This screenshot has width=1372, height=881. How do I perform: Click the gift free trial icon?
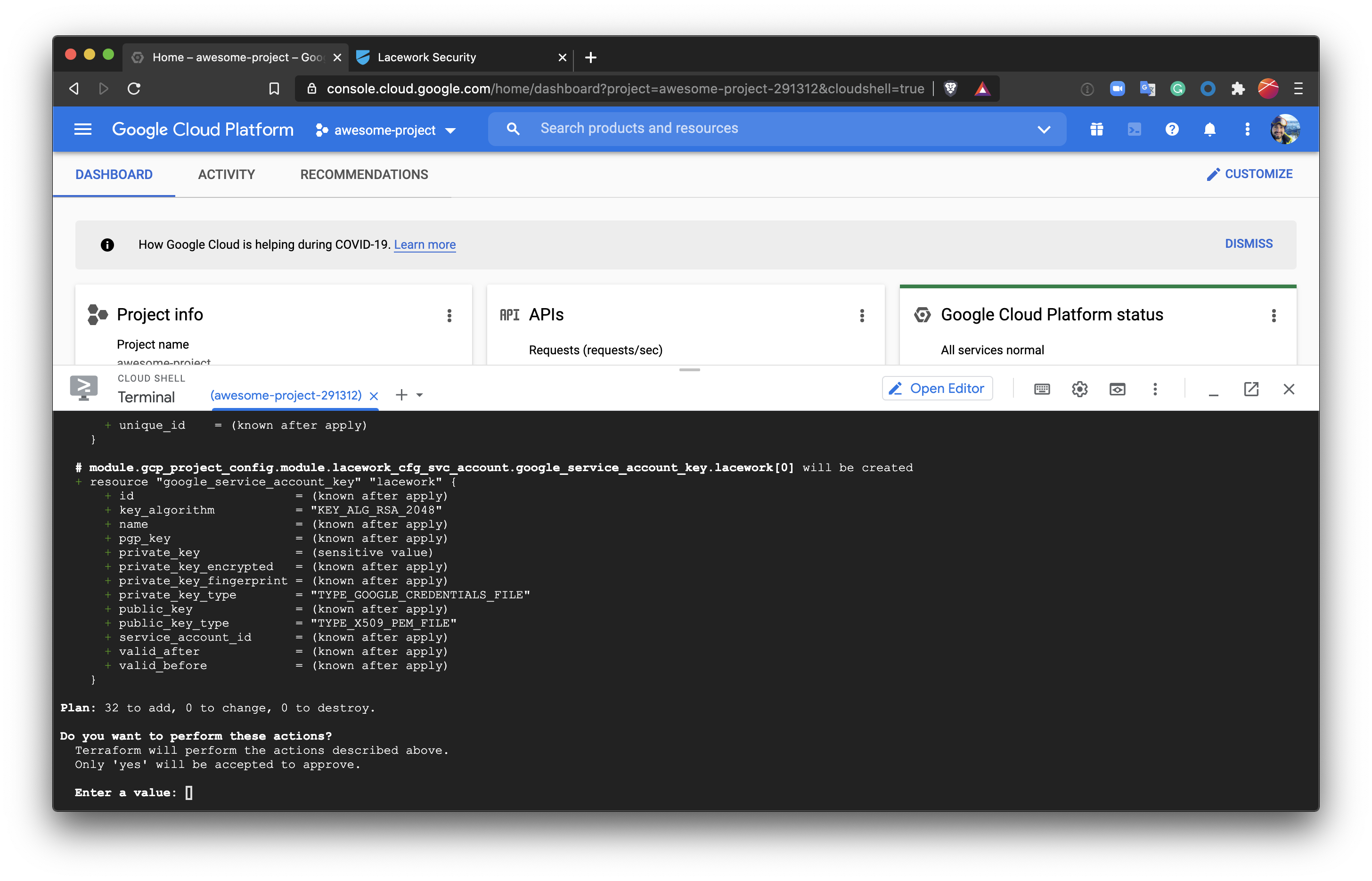[1096, 129]
